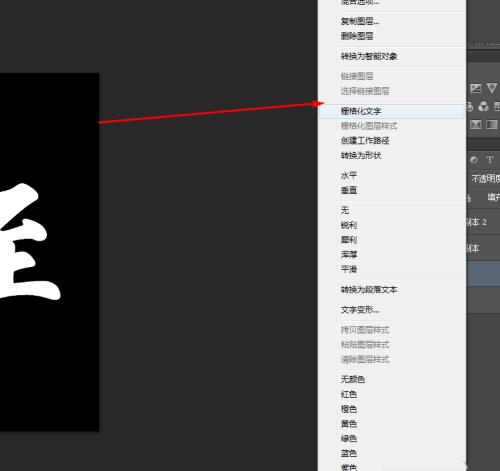Viewport: 500px width, 471px height.
Task: Label the layer 黄色
Action: point(349,424)
